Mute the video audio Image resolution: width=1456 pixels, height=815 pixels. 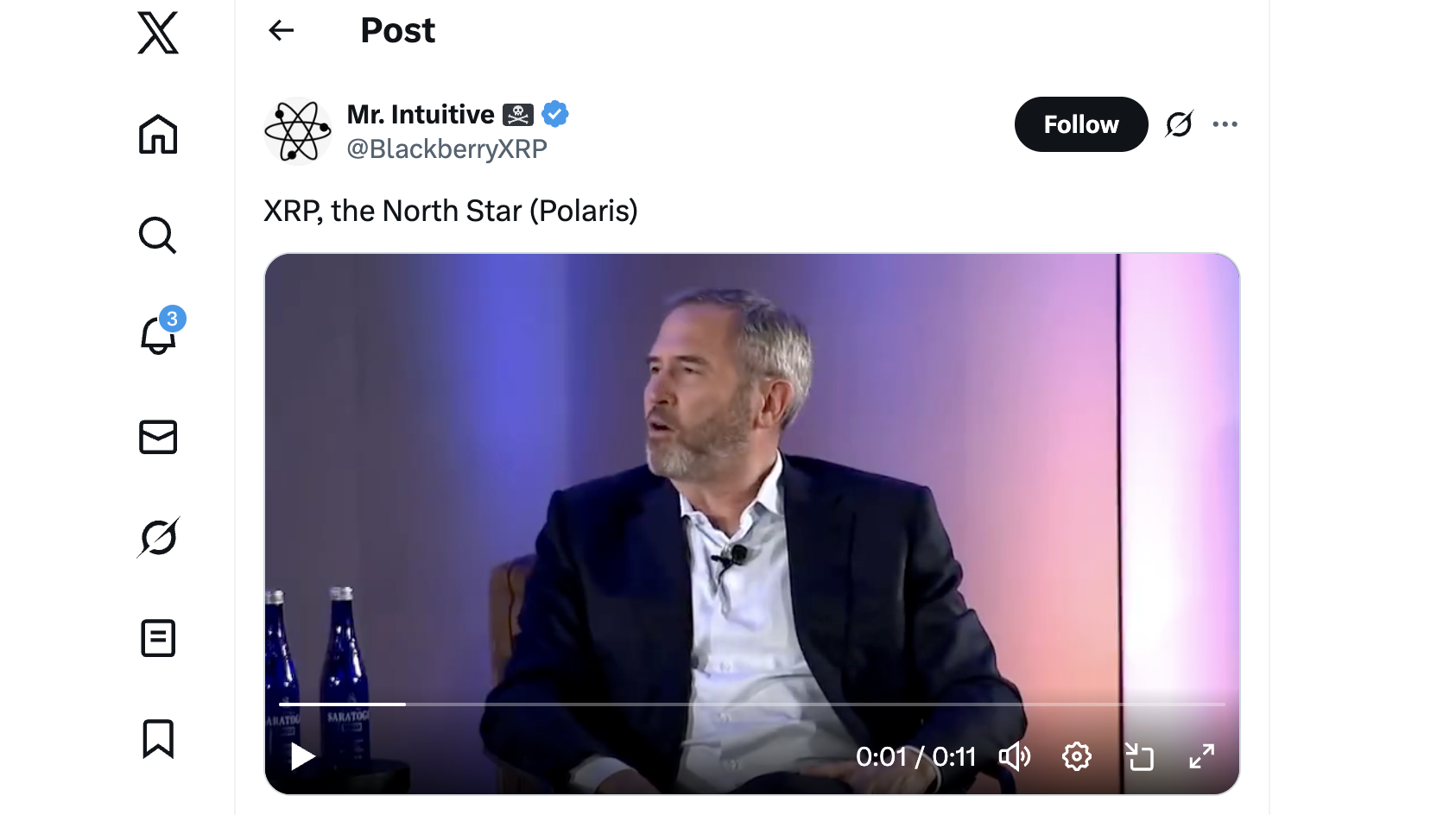pyautogui.click(x=1015, y=756)
